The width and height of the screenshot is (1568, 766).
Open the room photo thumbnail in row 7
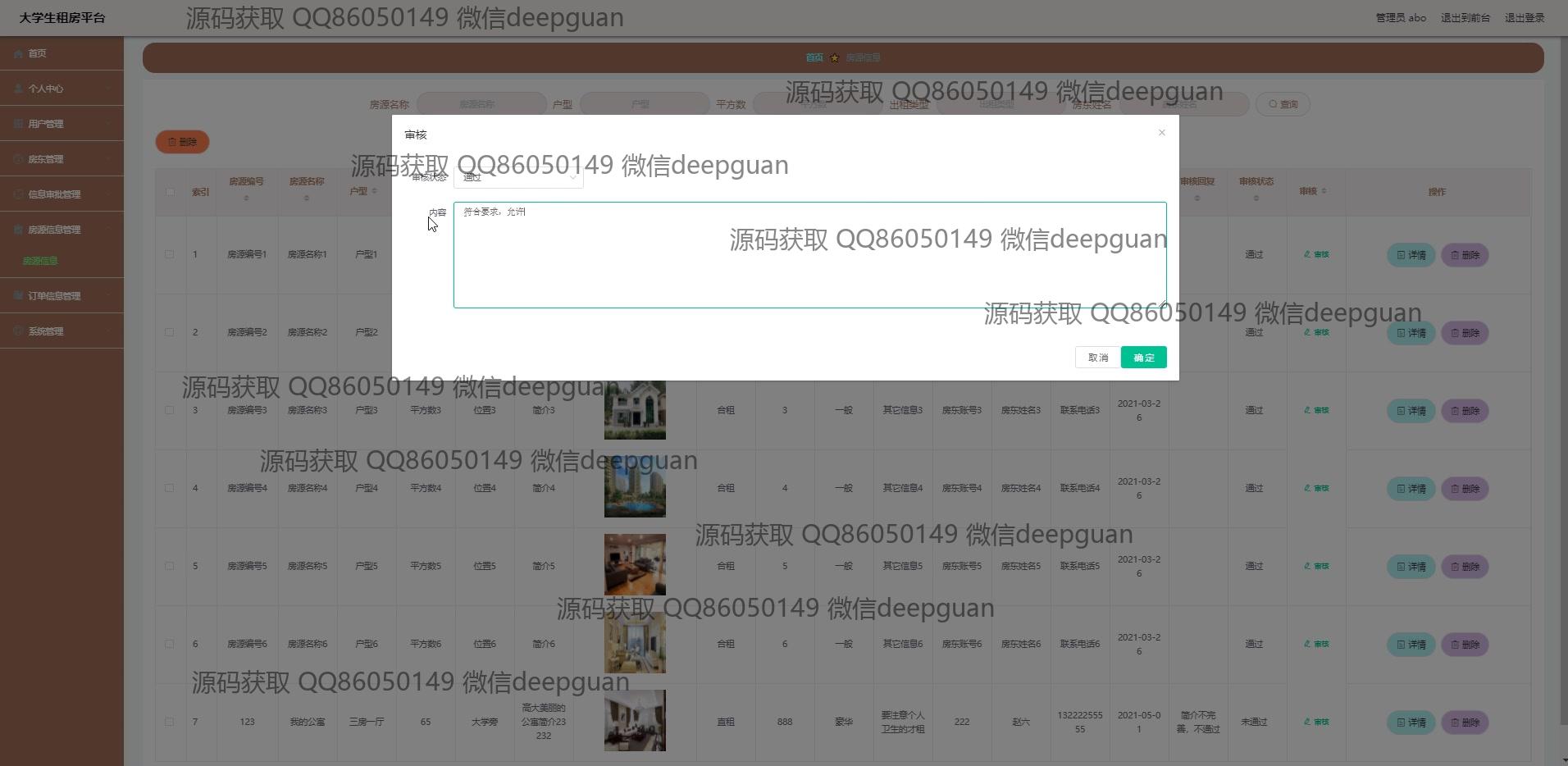(635, 721)
